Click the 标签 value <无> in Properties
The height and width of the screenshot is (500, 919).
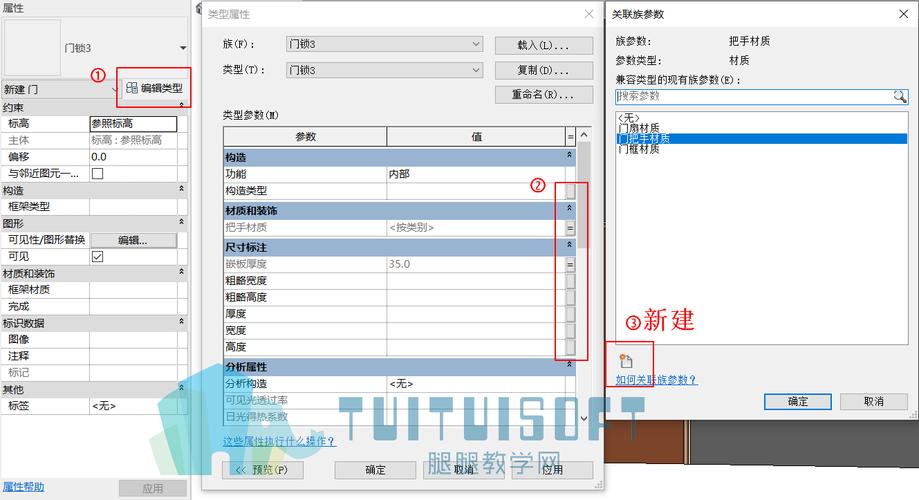[x=133, y=406]
